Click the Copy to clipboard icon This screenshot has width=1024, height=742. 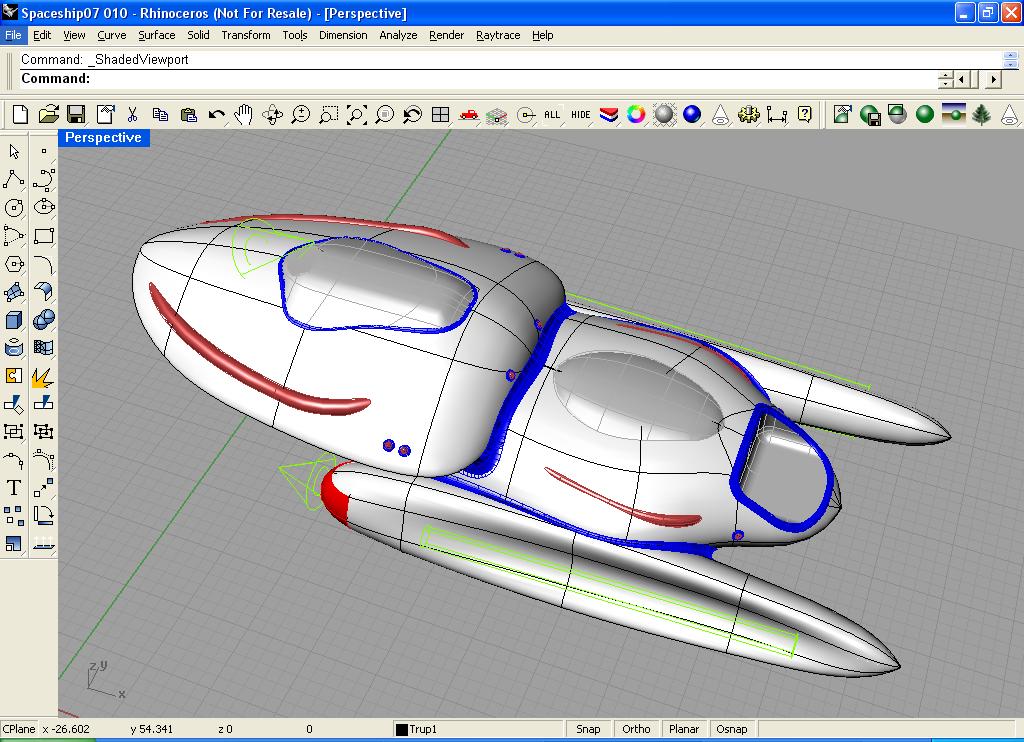(x=160, y=115)
